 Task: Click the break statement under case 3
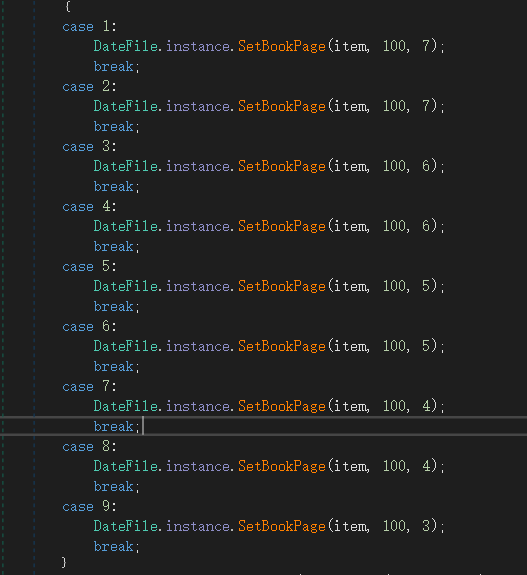(117, 187)
